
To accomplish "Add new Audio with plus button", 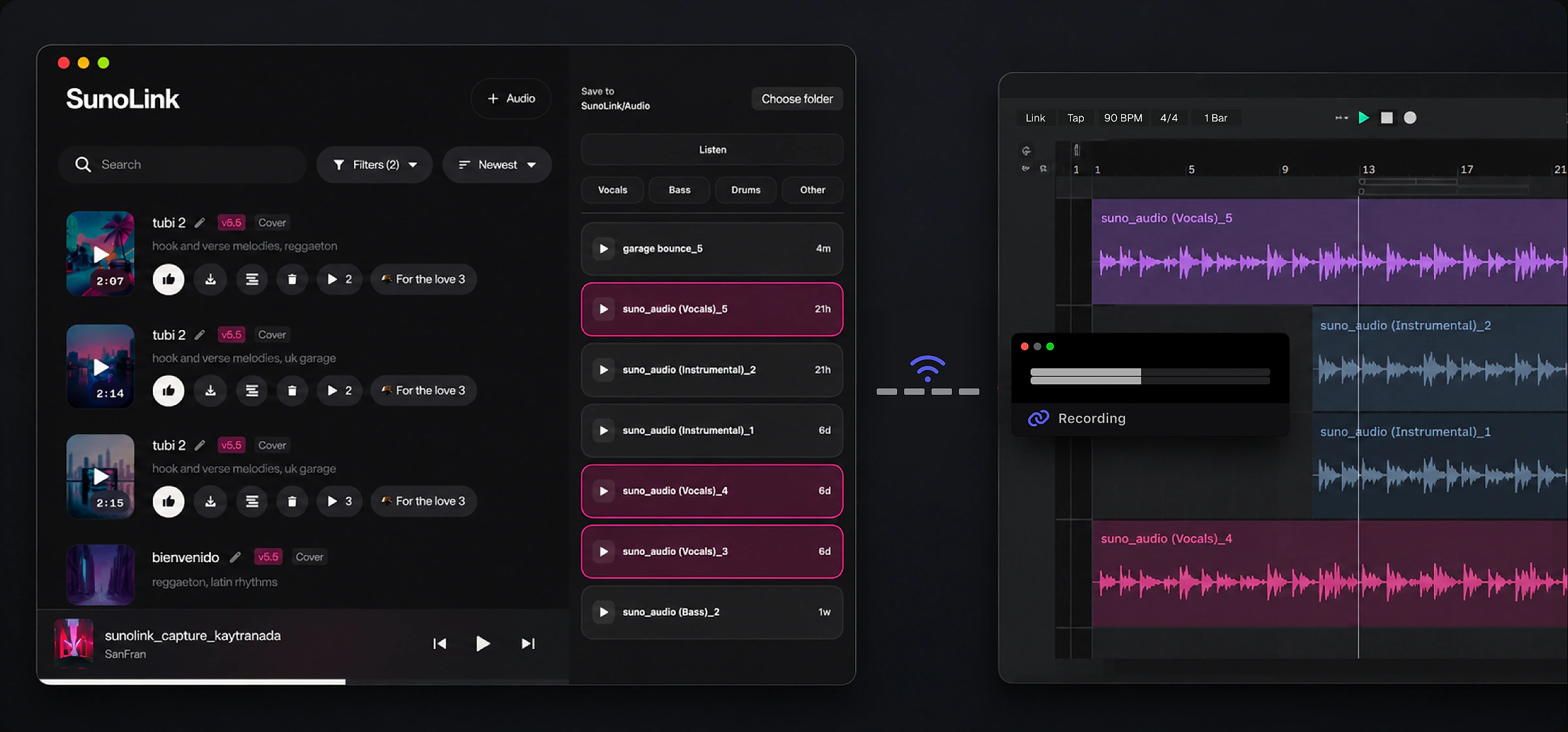I will tap(511, 99).
